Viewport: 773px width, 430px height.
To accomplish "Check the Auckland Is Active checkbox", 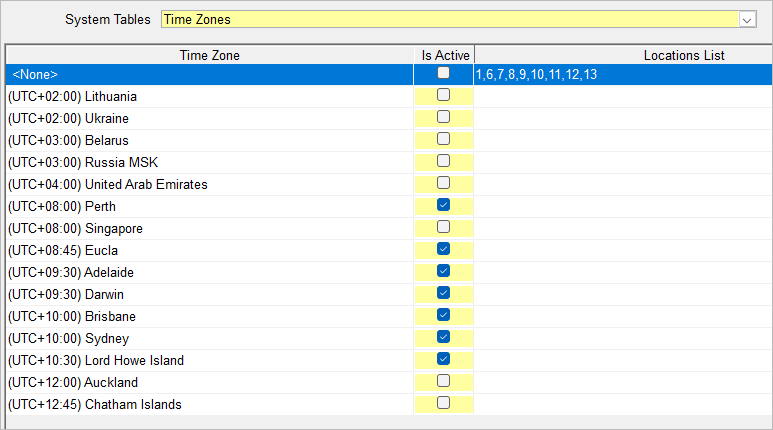I will click(443, 381).
